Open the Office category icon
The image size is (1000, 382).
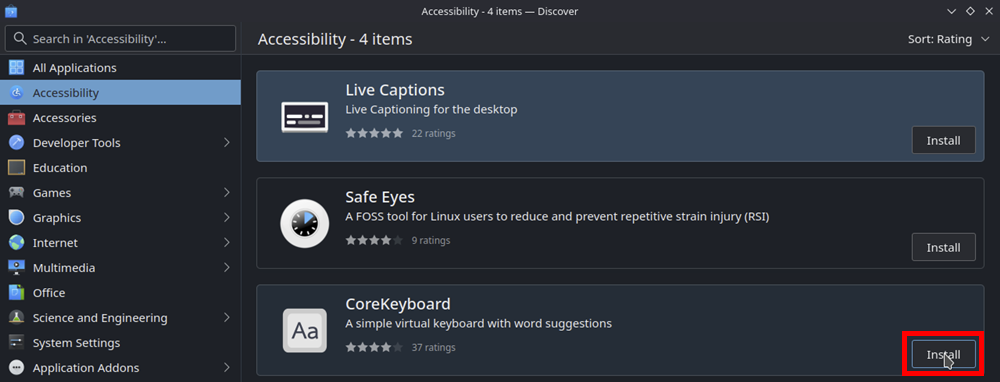coord(17,293)
